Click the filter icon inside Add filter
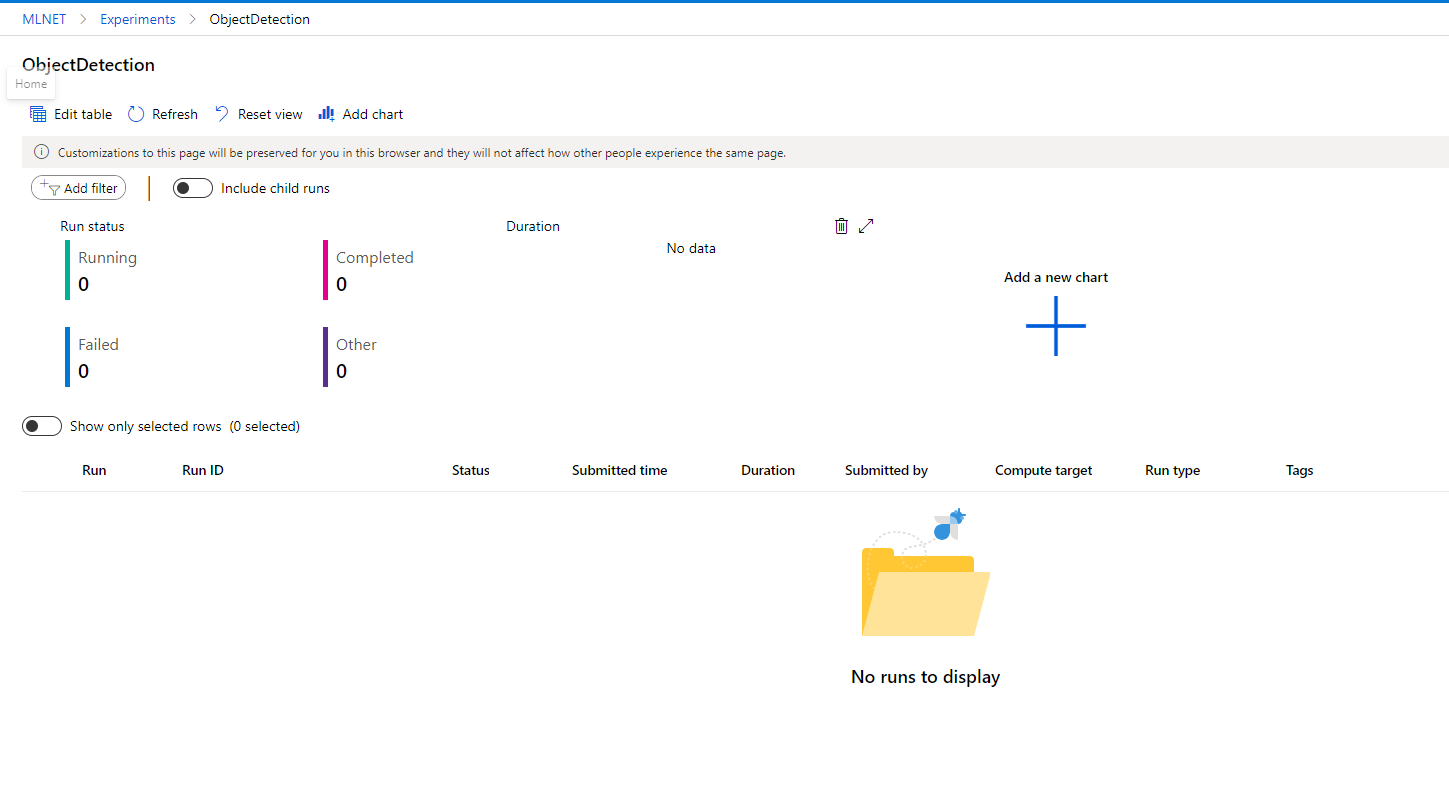This screenshot has height=796, width=1449. tap(52, 188)
